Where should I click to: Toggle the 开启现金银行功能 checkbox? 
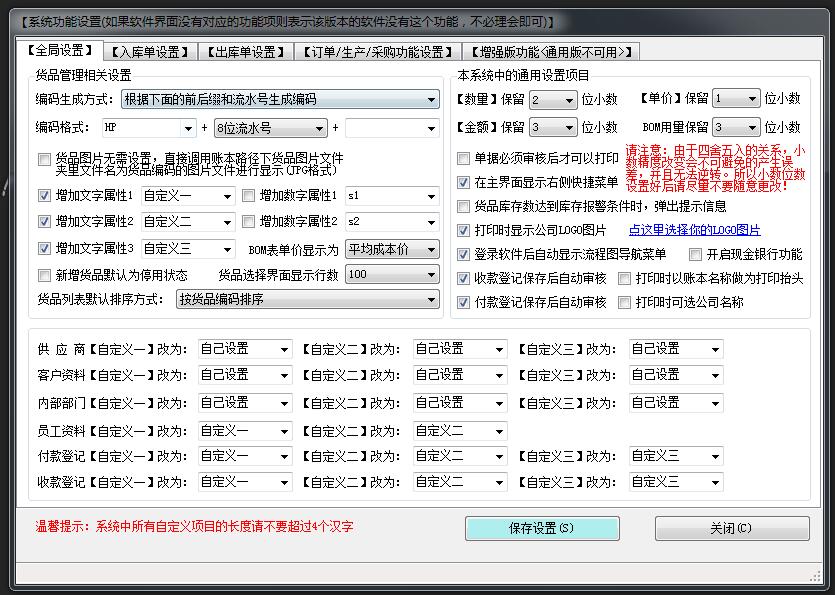tap(696, 255)
